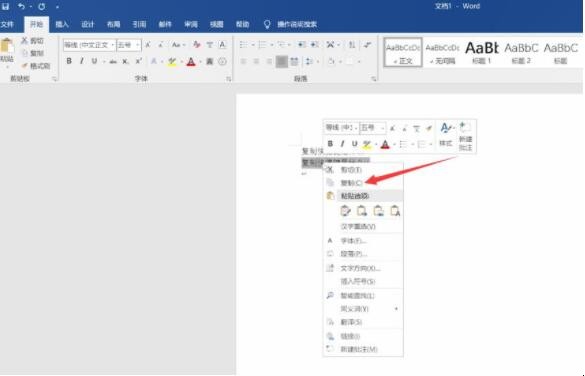The height and width of the screenshot is (376, 585).
Task: Toggle Bold in the ribbon font group
Action: click(x=69, y=61)
